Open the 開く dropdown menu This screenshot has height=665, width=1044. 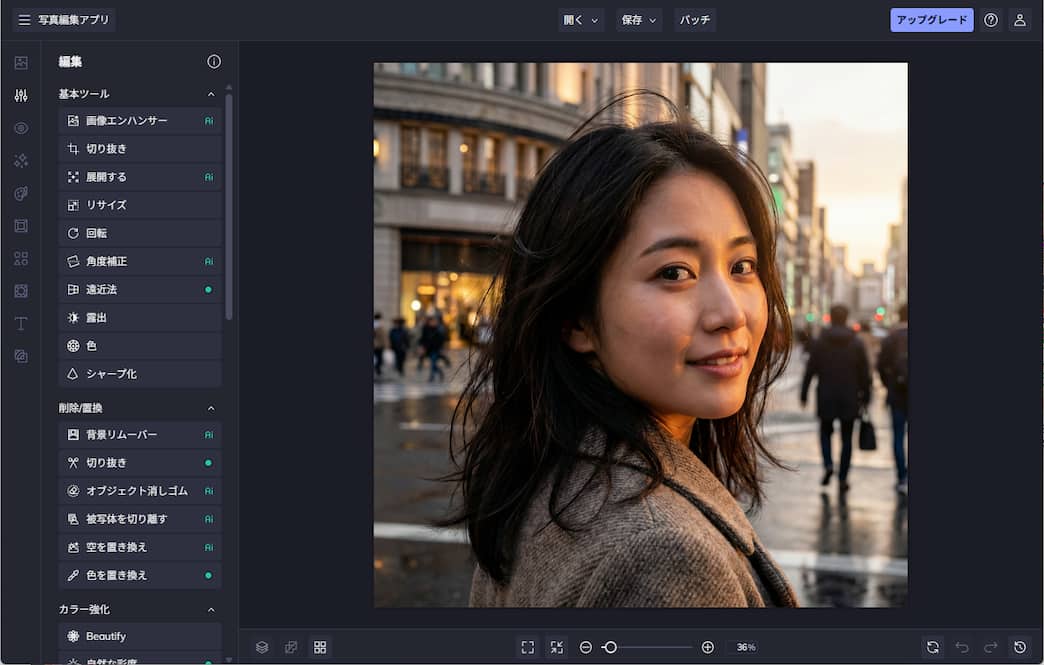pos(581,20)
